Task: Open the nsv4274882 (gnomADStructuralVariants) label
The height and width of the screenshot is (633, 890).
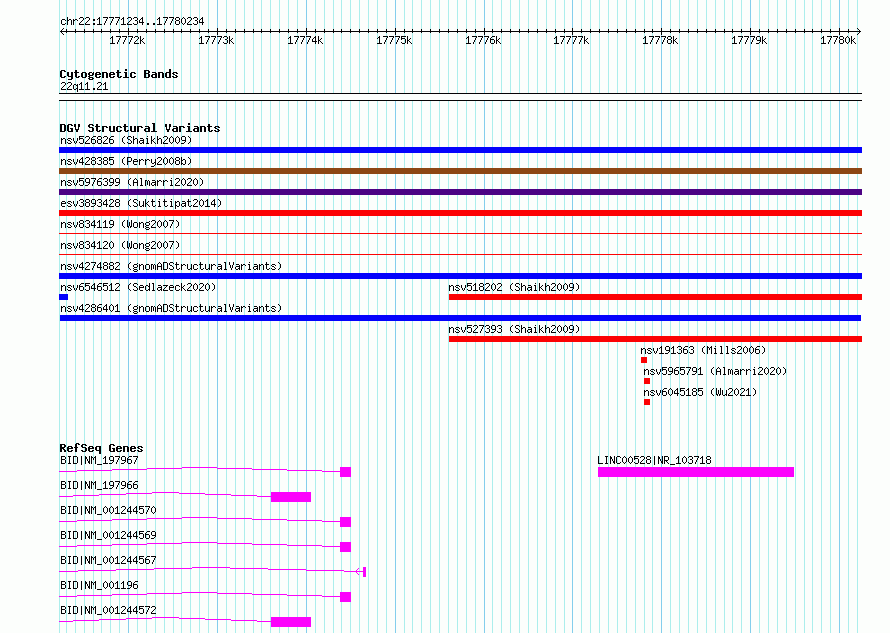Action: (x=171, y=266)
